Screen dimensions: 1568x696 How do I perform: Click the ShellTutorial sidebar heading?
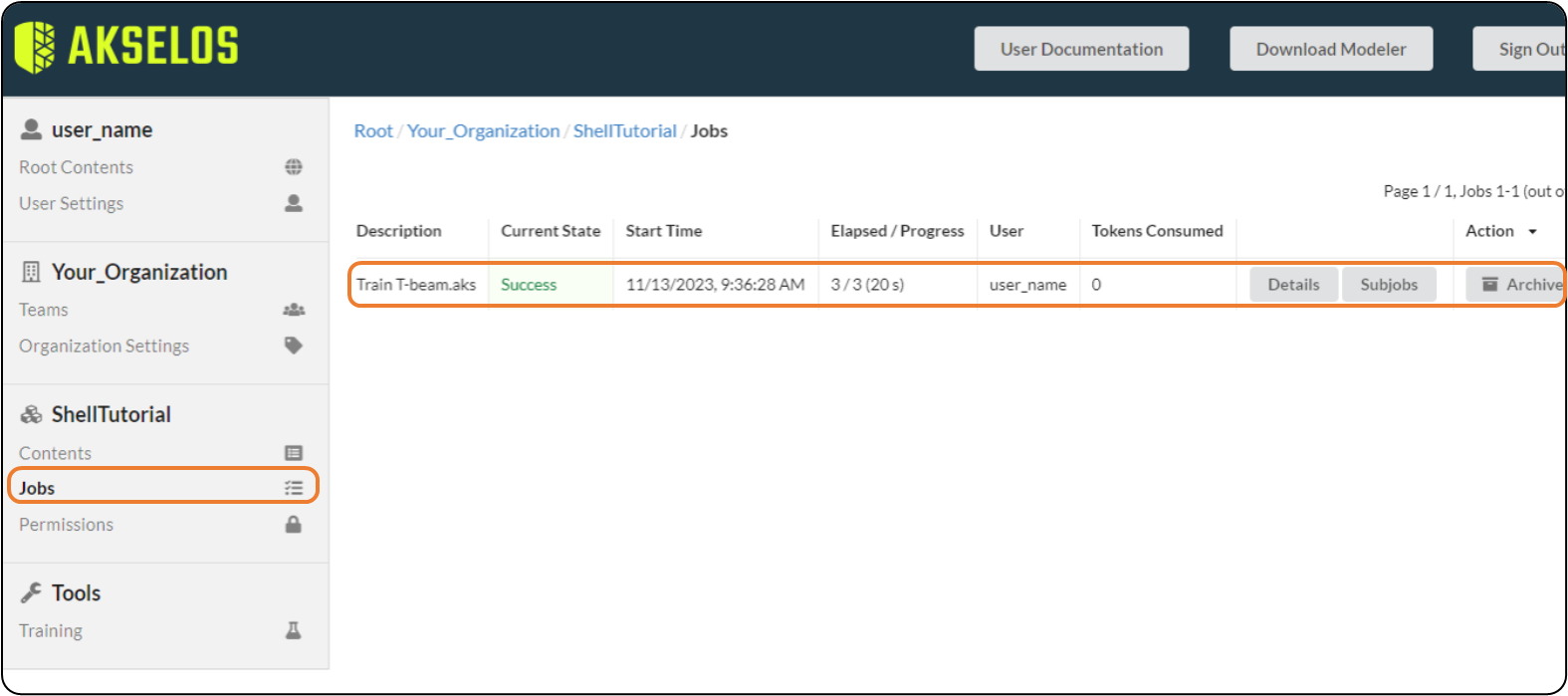coord(112,414)
